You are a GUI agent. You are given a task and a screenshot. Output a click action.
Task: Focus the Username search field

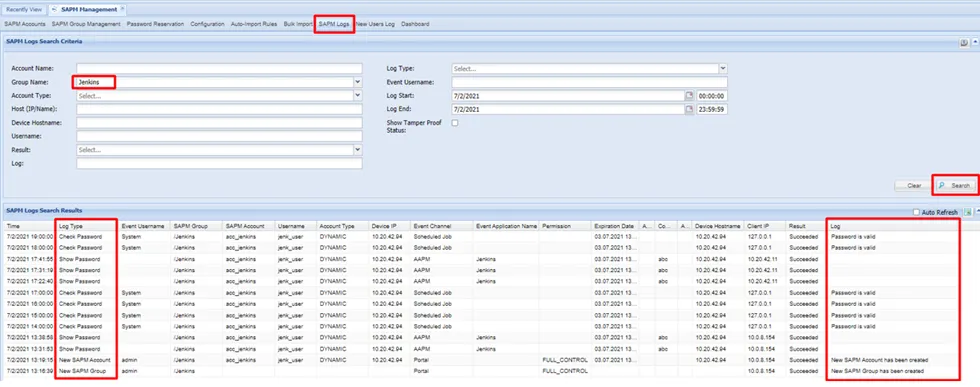219,136
